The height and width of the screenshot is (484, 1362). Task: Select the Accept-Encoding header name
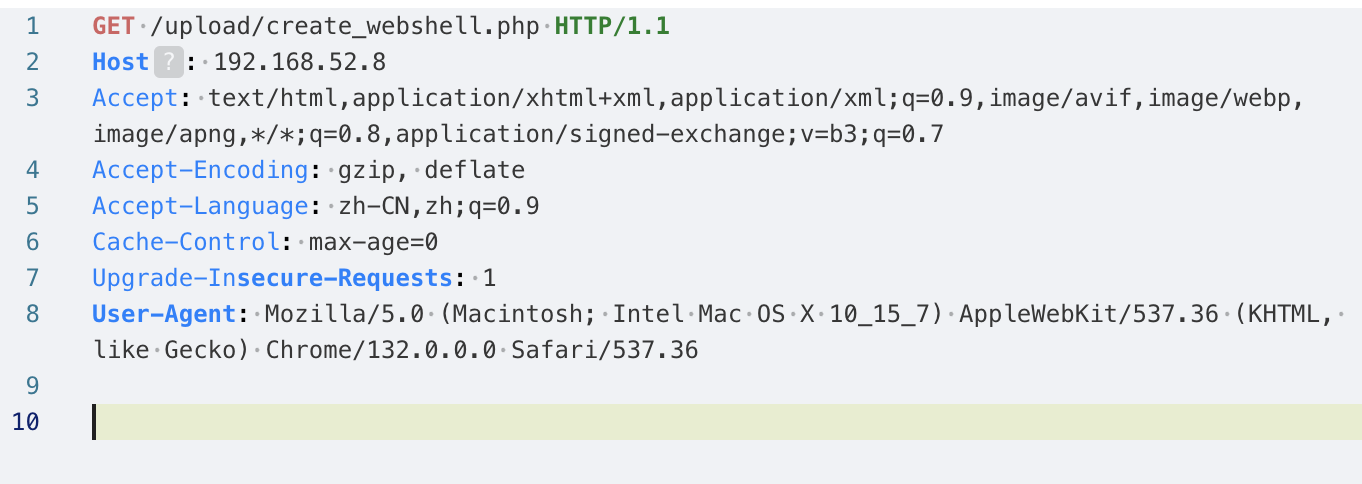tap(199, 170)
